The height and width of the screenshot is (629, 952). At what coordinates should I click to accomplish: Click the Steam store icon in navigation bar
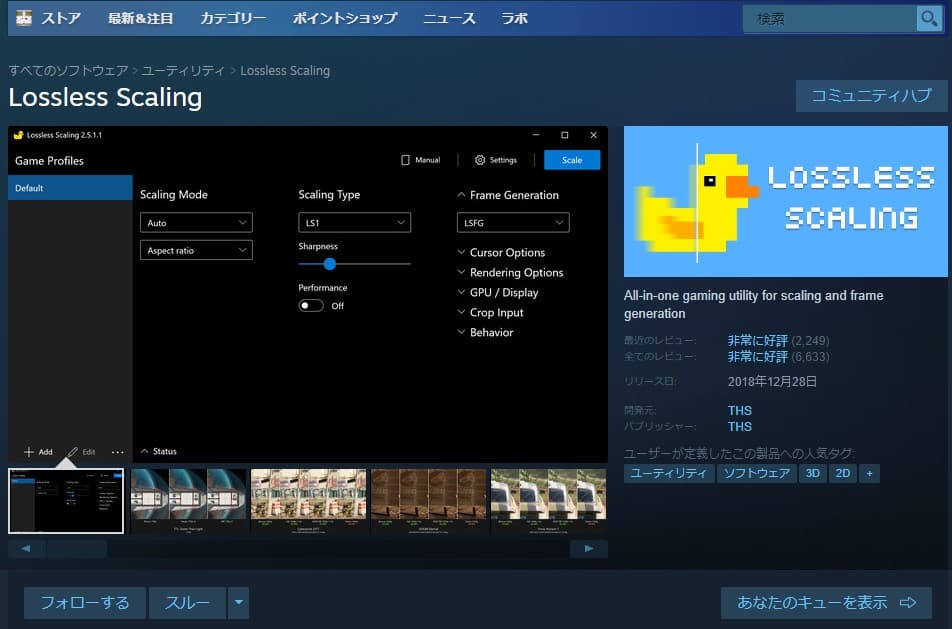[24, 18]
